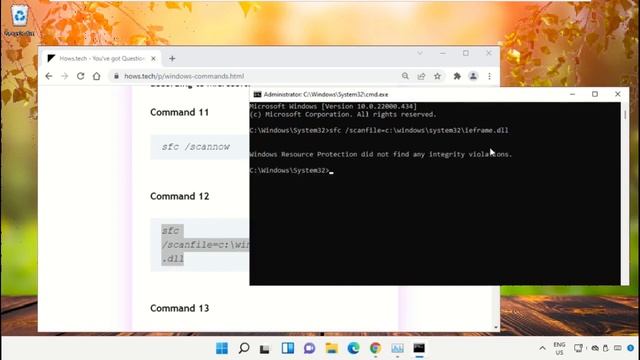The width and height of the screenshot is (640, 360).
Task: Expand Chrome tab search chevron
Action: coord(420,53)
